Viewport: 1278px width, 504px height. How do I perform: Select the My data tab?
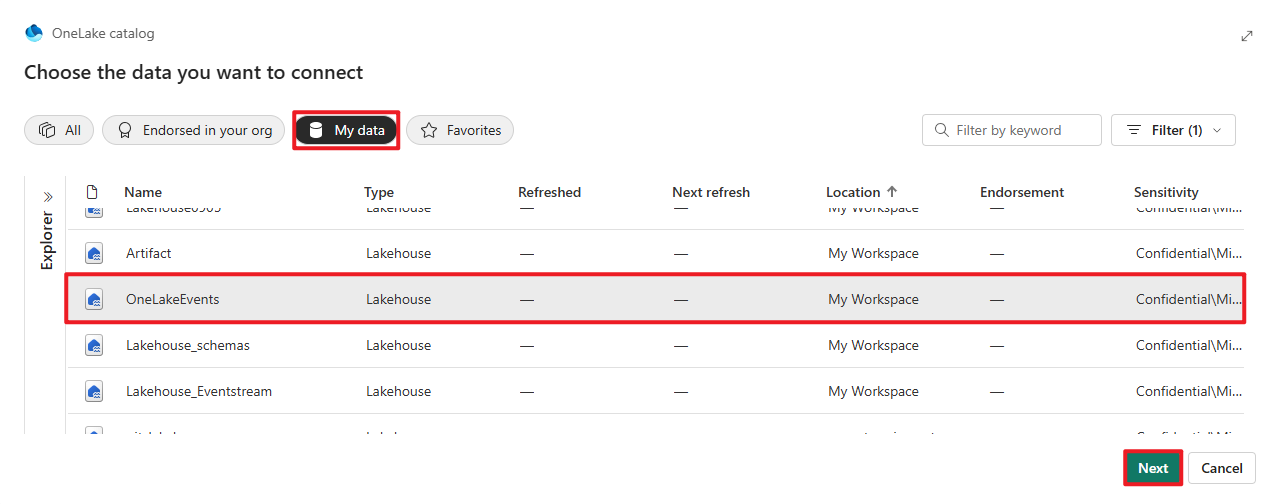pos(346,130)
